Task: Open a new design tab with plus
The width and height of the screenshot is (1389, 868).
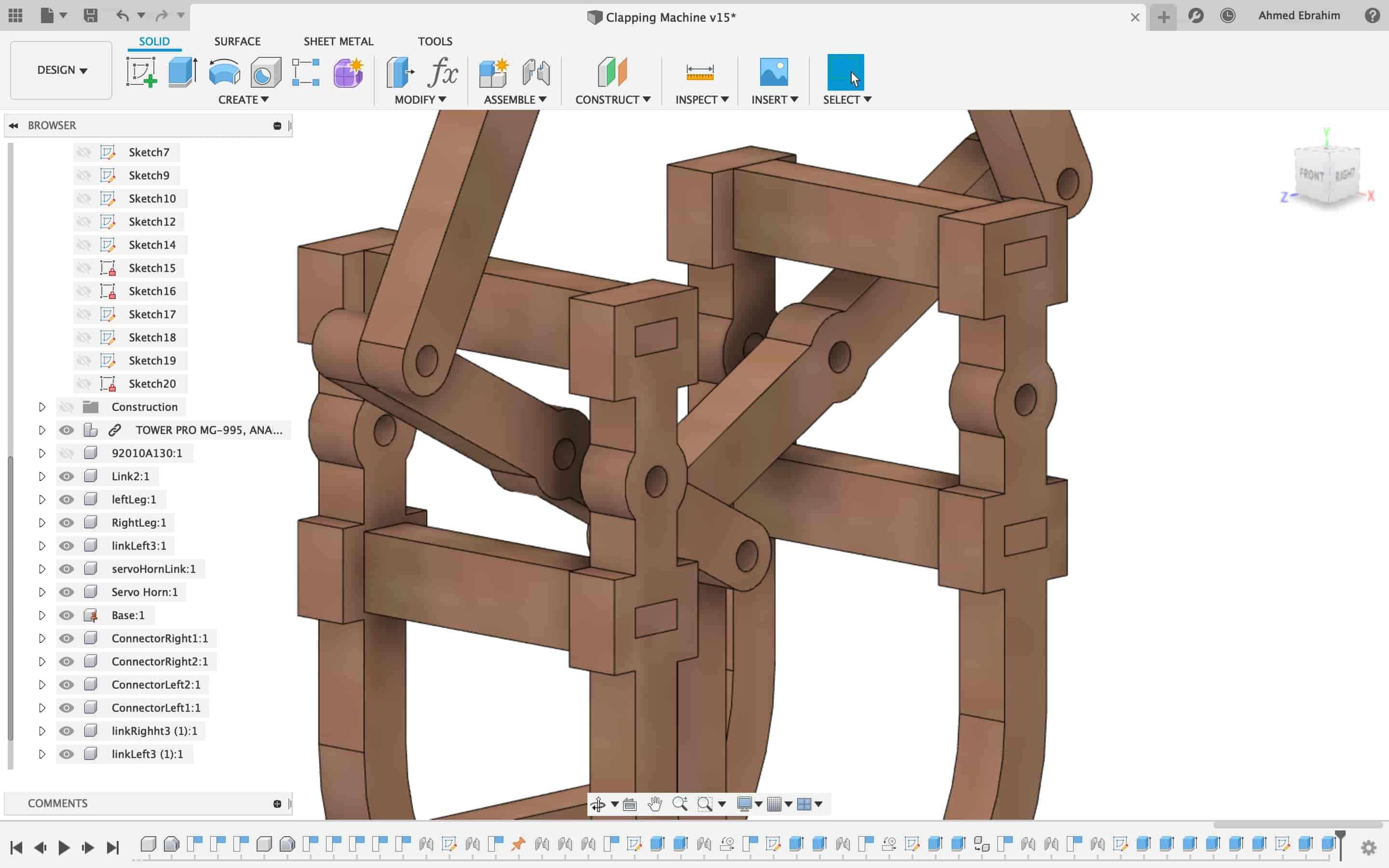Action: pyautogui.click(x=1163, y=17)
